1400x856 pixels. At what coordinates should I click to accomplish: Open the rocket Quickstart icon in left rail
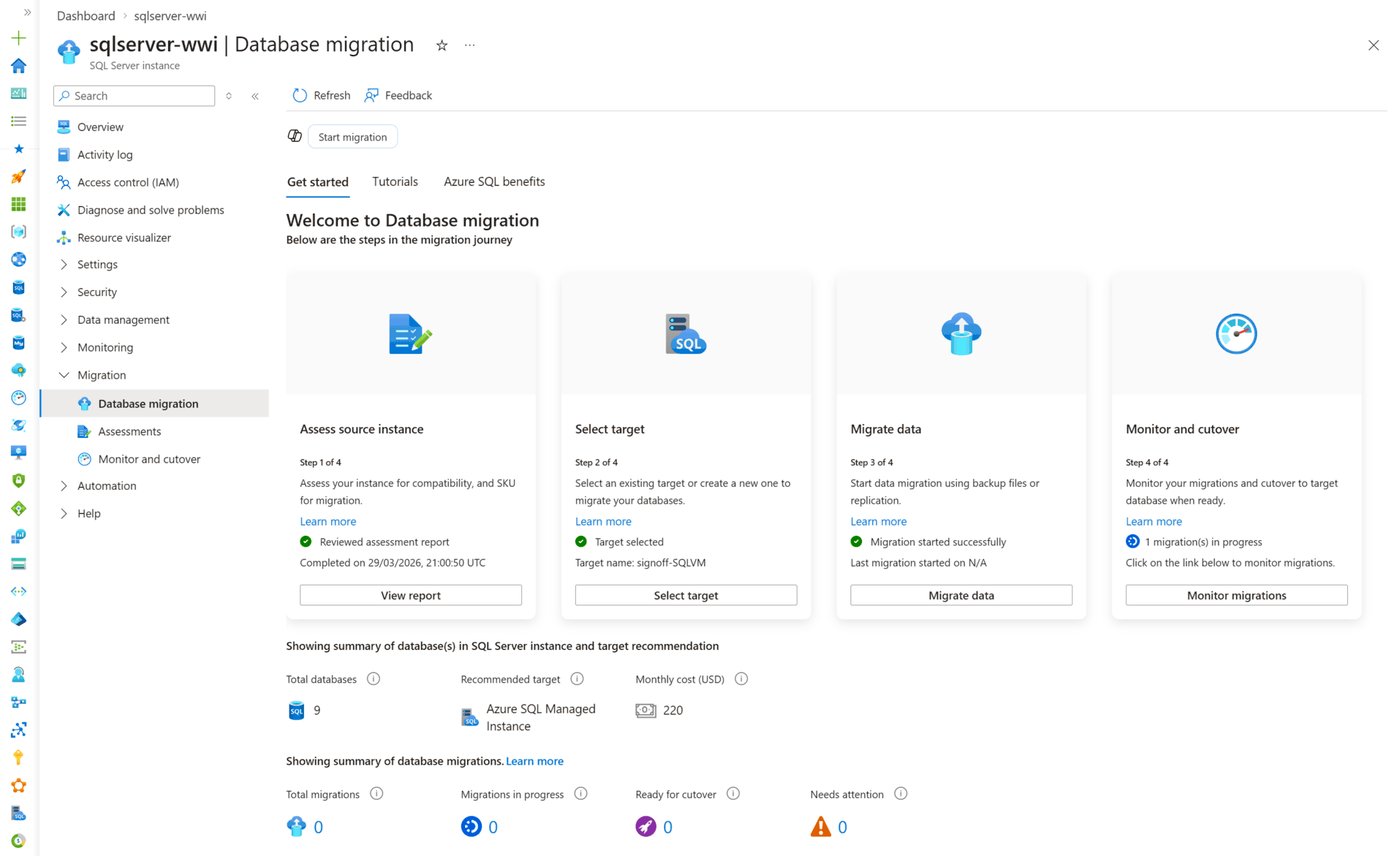(x=18, y=177)
